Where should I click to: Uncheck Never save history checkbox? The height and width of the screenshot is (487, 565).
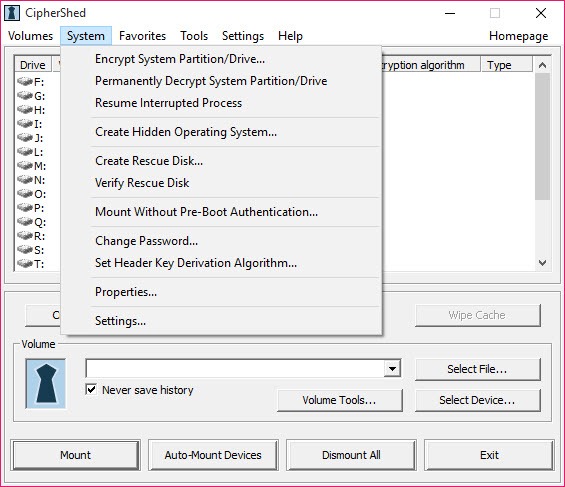coord(92,389)
